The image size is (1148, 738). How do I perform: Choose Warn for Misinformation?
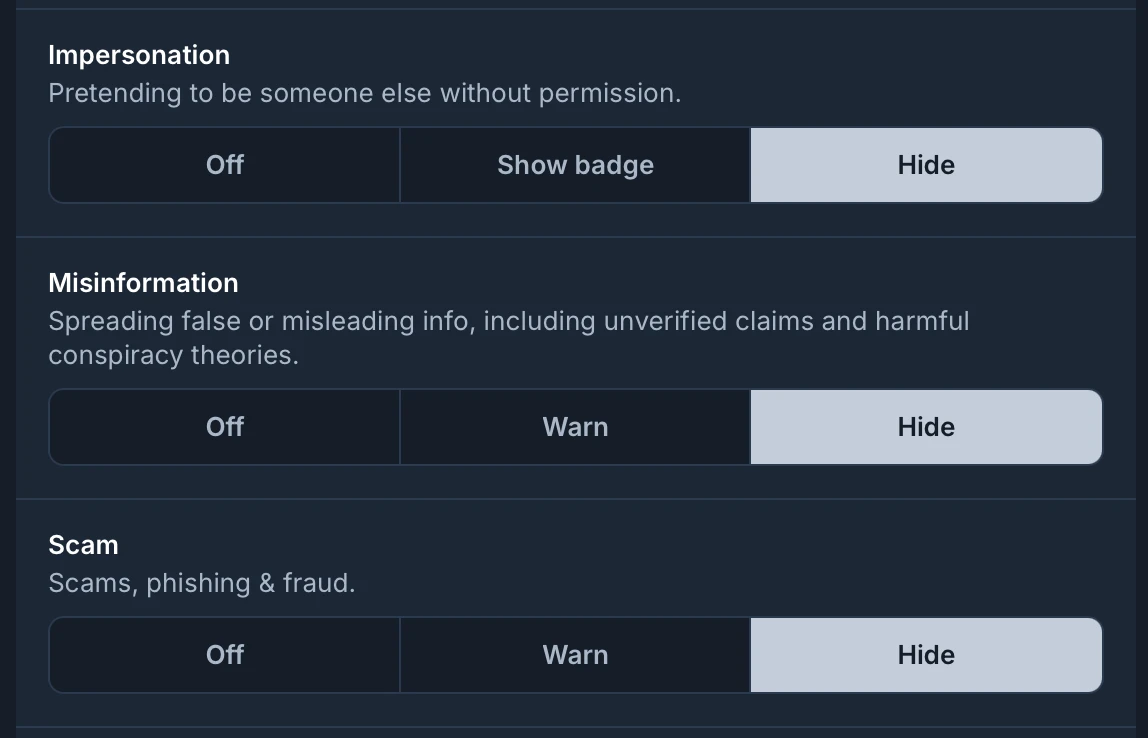pyautogui.click(x=575, y=427)
